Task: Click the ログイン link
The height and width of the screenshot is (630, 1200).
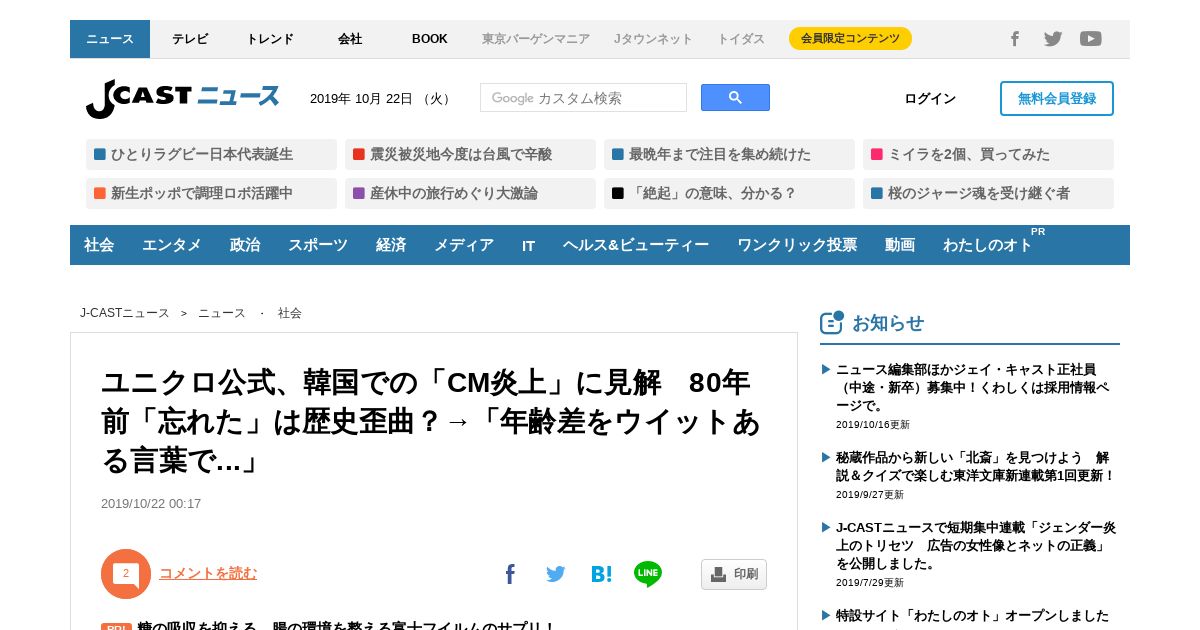Action: tap(930, 98)
